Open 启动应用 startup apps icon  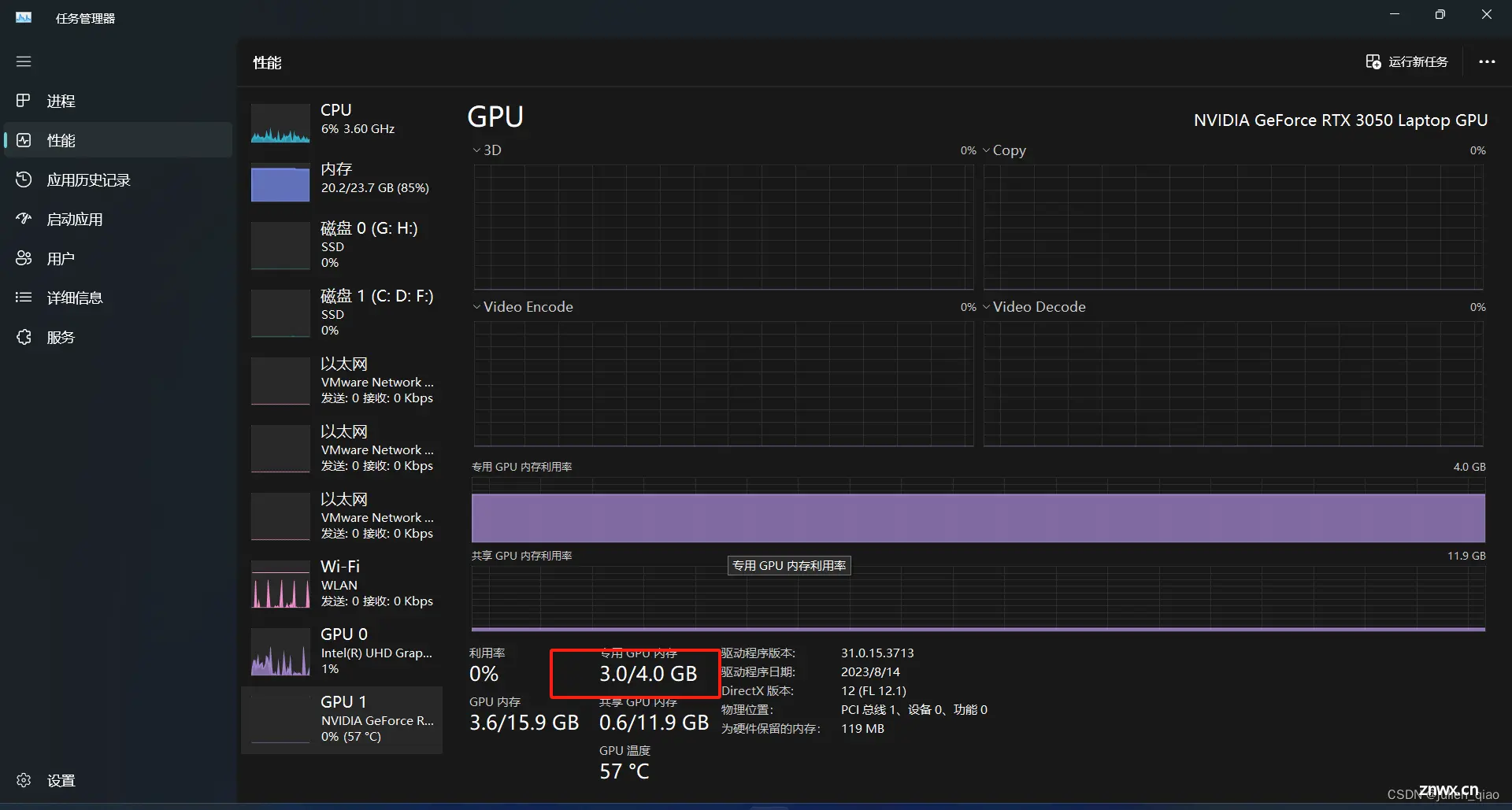coord(24,219)
